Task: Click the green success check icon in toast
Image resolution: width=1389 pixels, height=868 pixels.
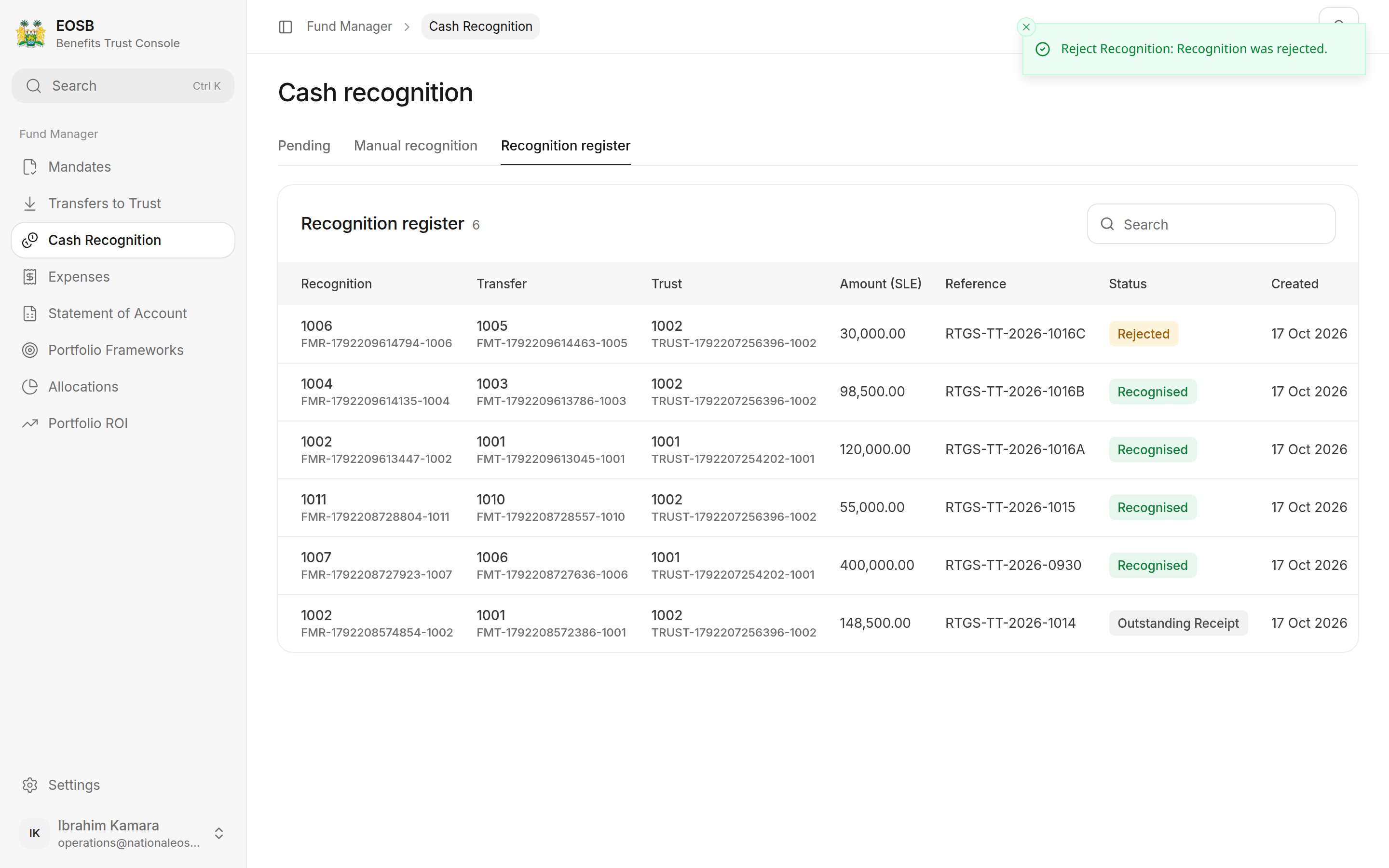Action: 1042,49
